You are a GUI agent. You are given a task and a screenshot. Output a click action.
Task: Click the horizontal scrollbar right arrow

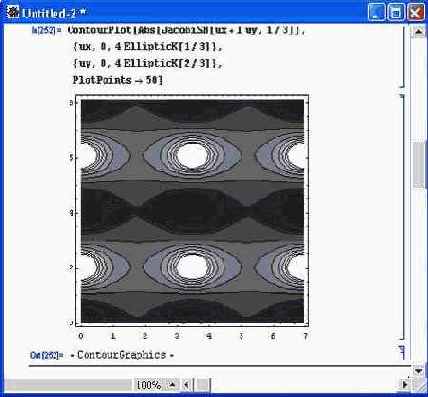coord(405,385)
